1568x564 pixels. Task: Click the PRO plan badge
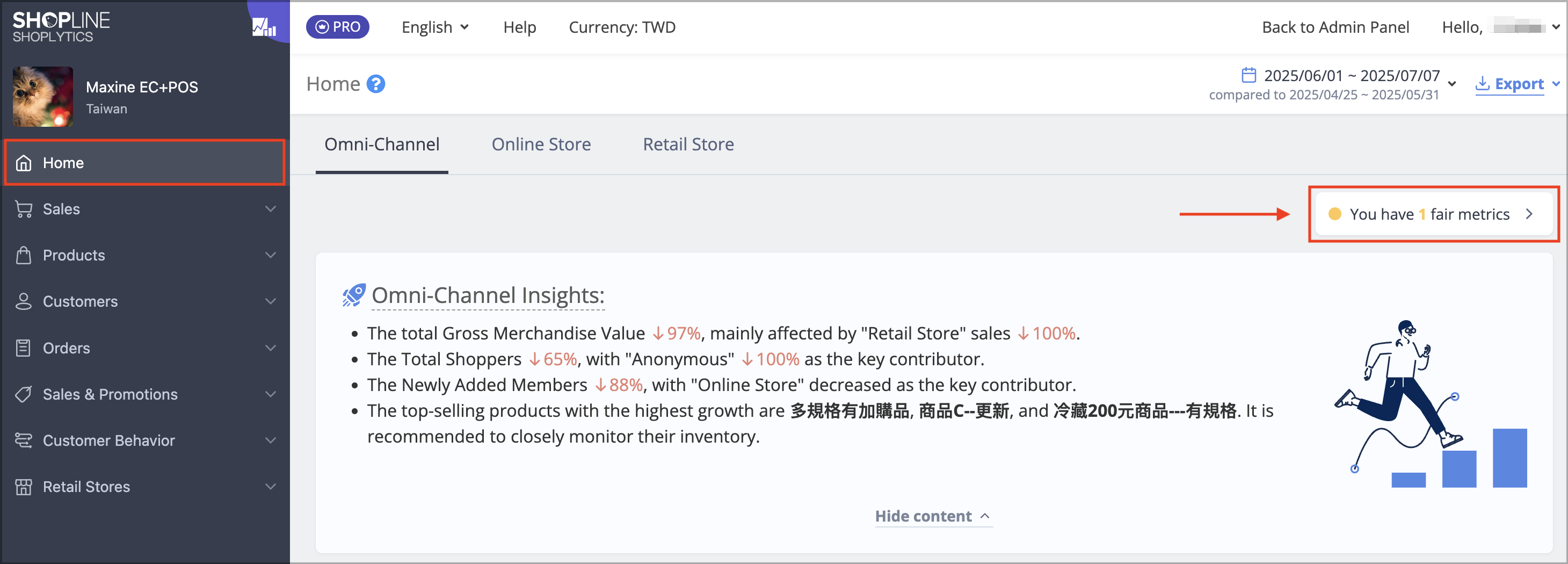point(337,27)
